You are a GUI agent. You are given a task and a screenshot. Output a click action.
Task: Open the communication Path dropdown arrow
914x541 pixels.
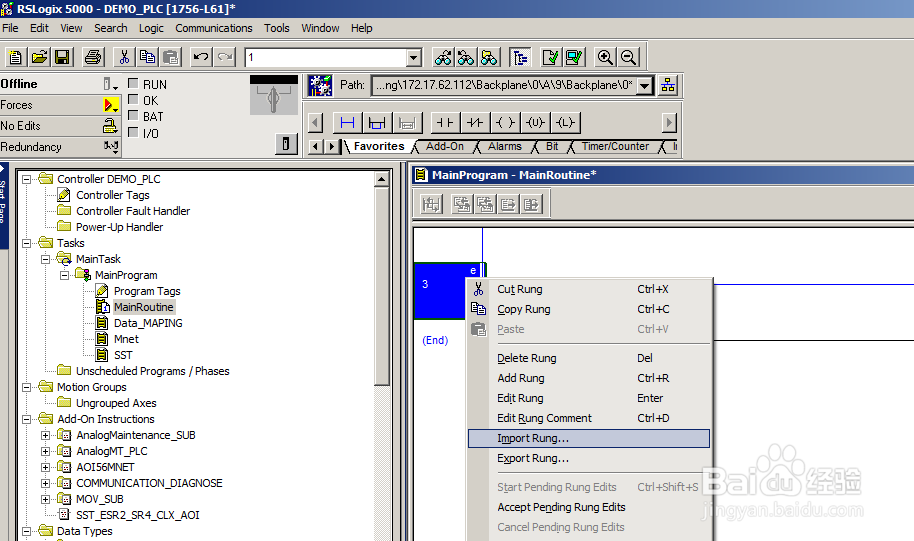[x=645, y=86]
